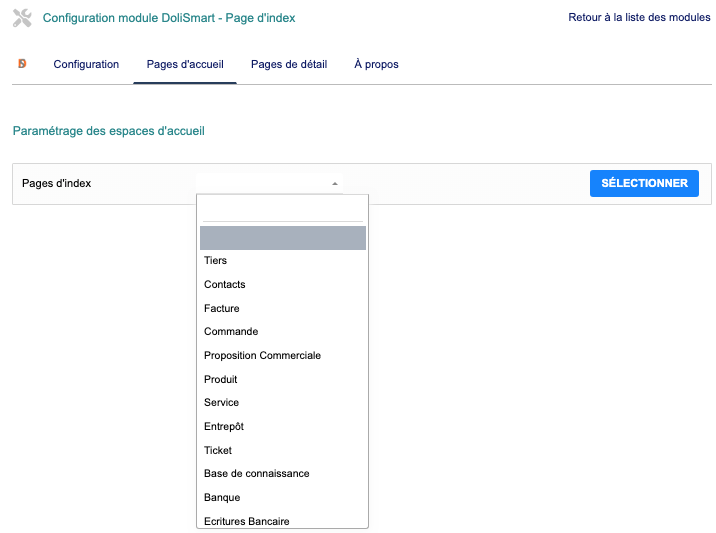Collapse the Pages d'index dropdown arrow
Viewport: 716px width, 533px height.
(x=335, y=184)
